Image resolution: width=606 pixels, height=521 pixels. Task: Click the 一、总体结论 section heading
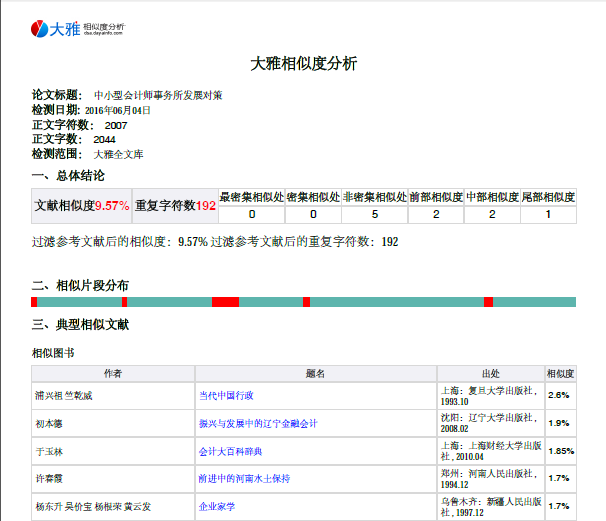click(68, 176)
